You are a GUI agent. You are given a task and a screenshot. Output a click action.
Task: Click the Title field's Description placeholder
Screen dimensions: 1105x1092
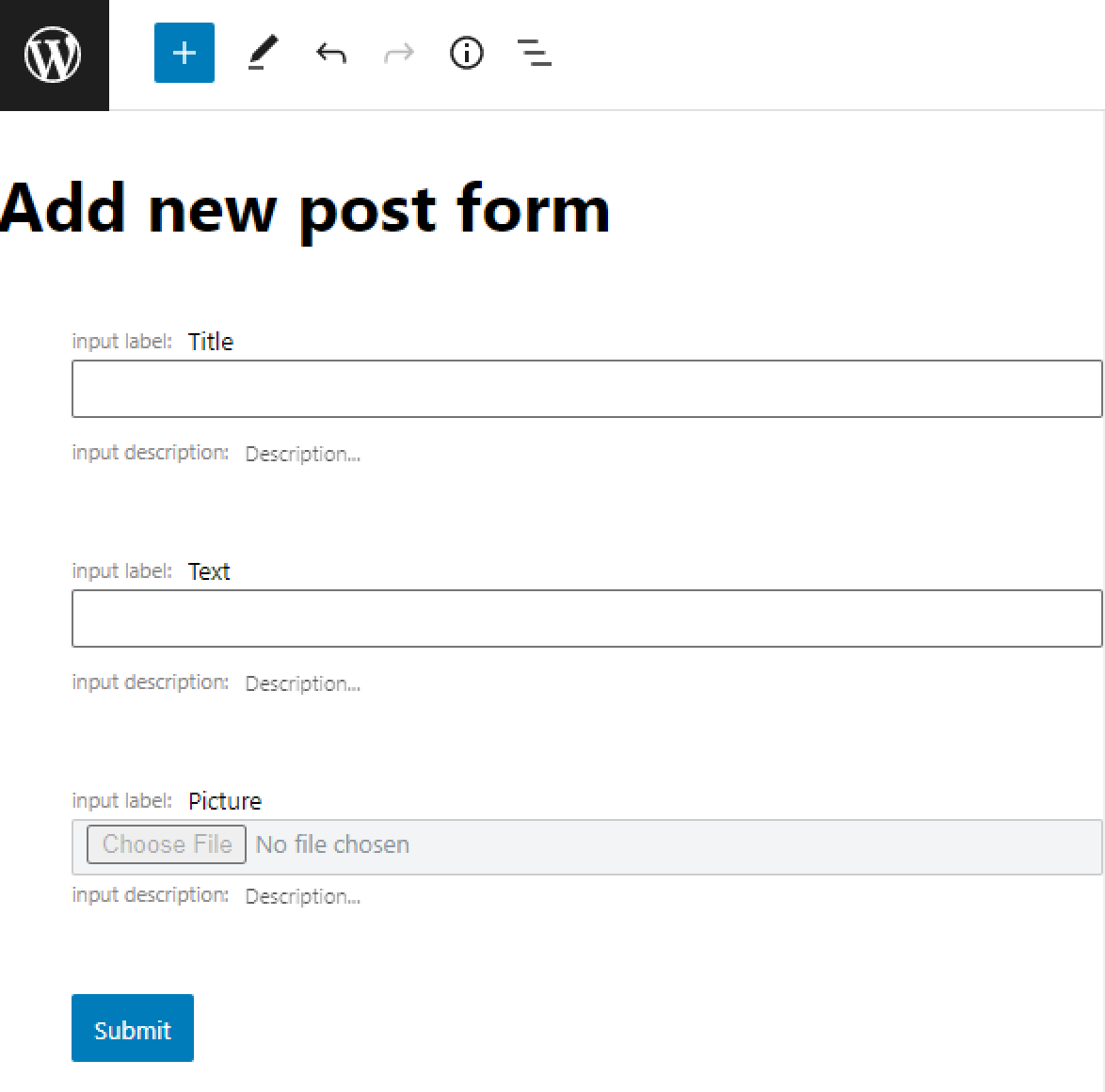302,454
